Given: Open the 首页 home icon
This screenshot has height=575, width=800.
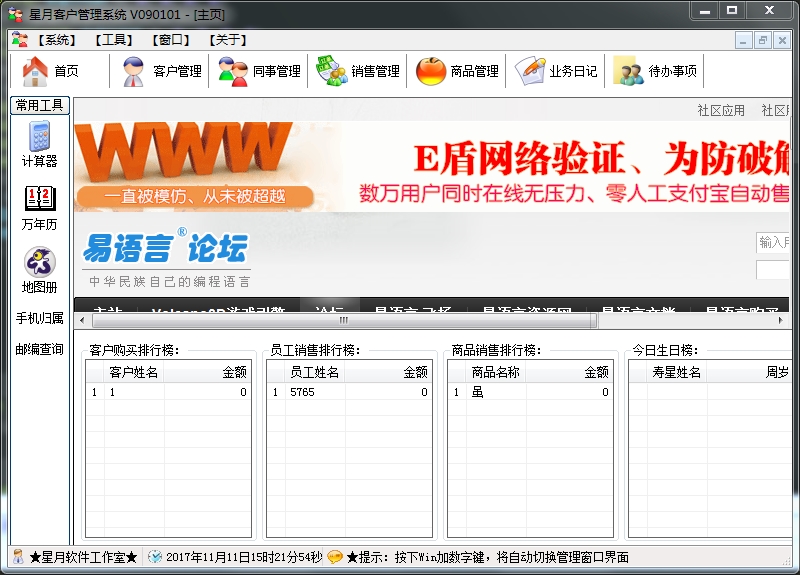Looking at the screenshot, I should click(x=35, y=71).
